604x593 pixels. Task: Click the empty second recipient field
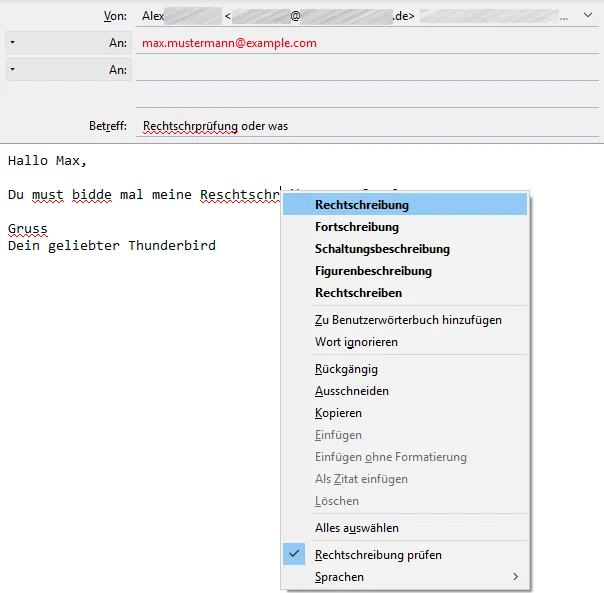coord(367,70)
